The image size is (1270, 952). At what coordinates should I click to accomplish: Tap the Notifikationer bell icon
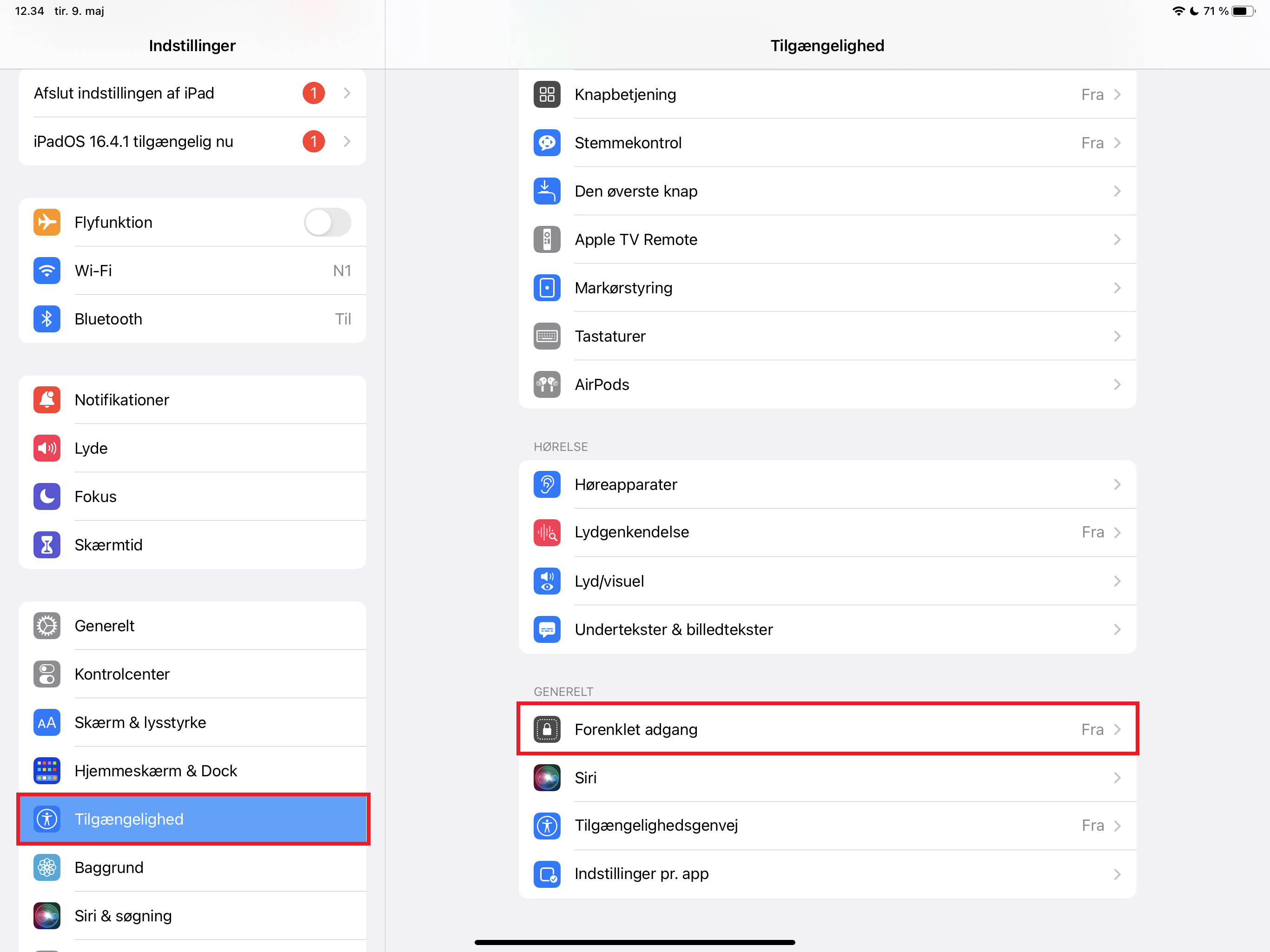click(x=46, y=400)
